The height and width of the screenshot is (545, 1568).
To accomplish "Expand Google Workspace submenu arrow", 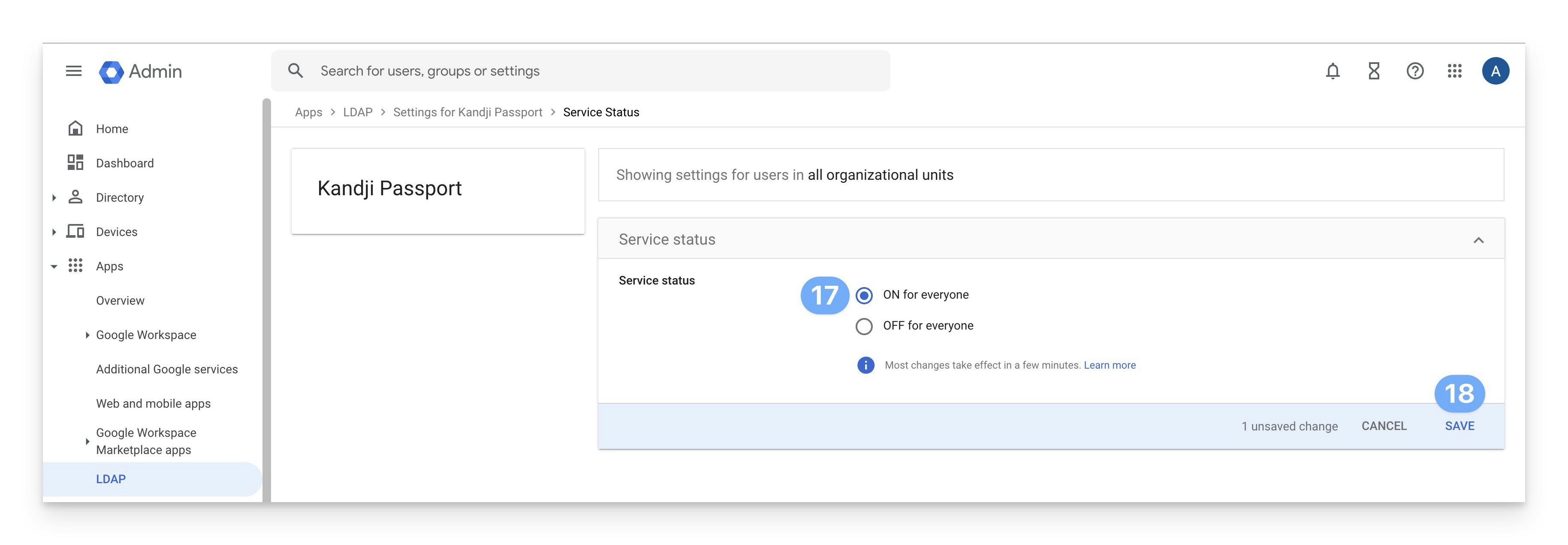I will [x=87, y=335].
